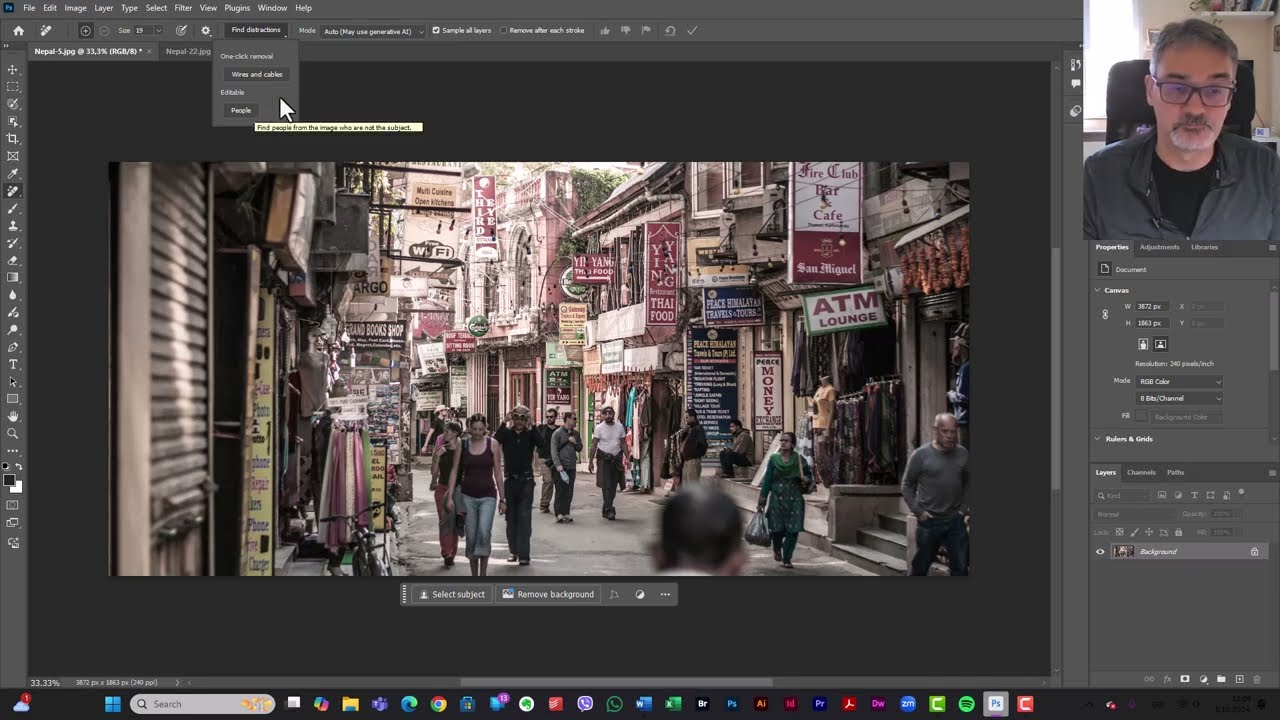The height and width of the screenshot is (720, 1280).
Task: Select the Move tool
Action: 13,69
